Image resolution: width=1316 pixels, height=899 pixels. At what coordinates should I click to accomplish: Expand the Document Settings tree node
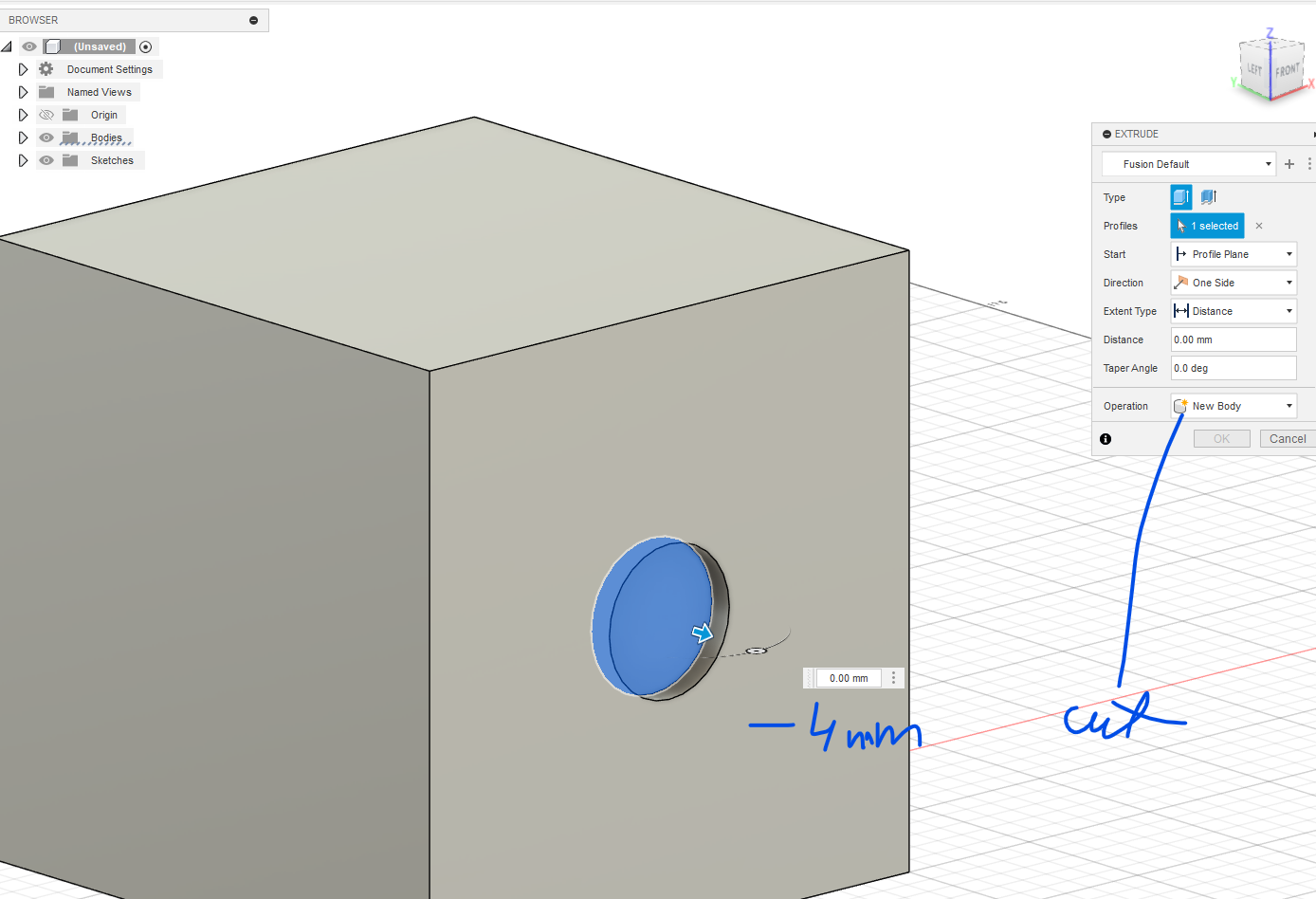coord(23,69)
